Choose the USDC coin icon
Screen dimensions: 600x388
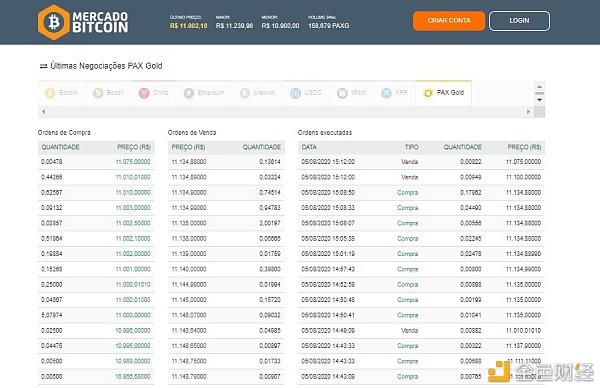[295, 93]
